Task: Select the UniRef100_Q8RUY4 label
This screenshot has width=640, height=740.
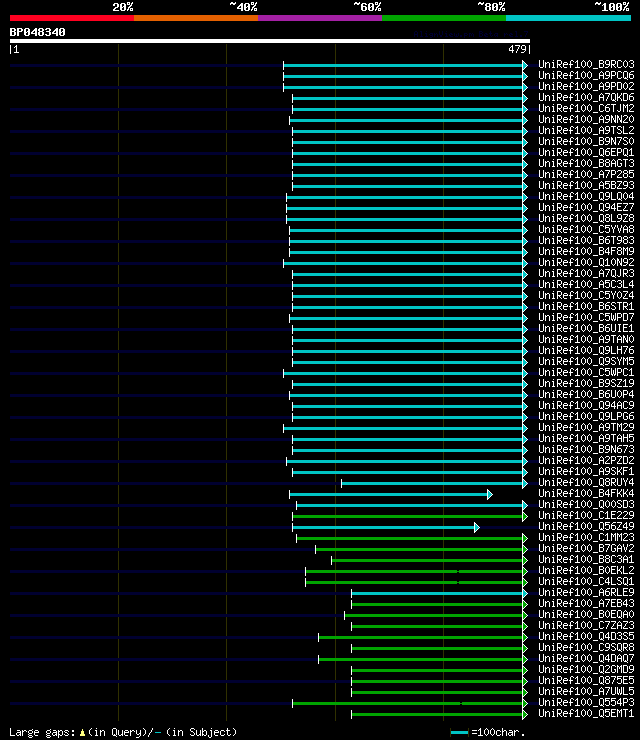Action: click(586, 482)
